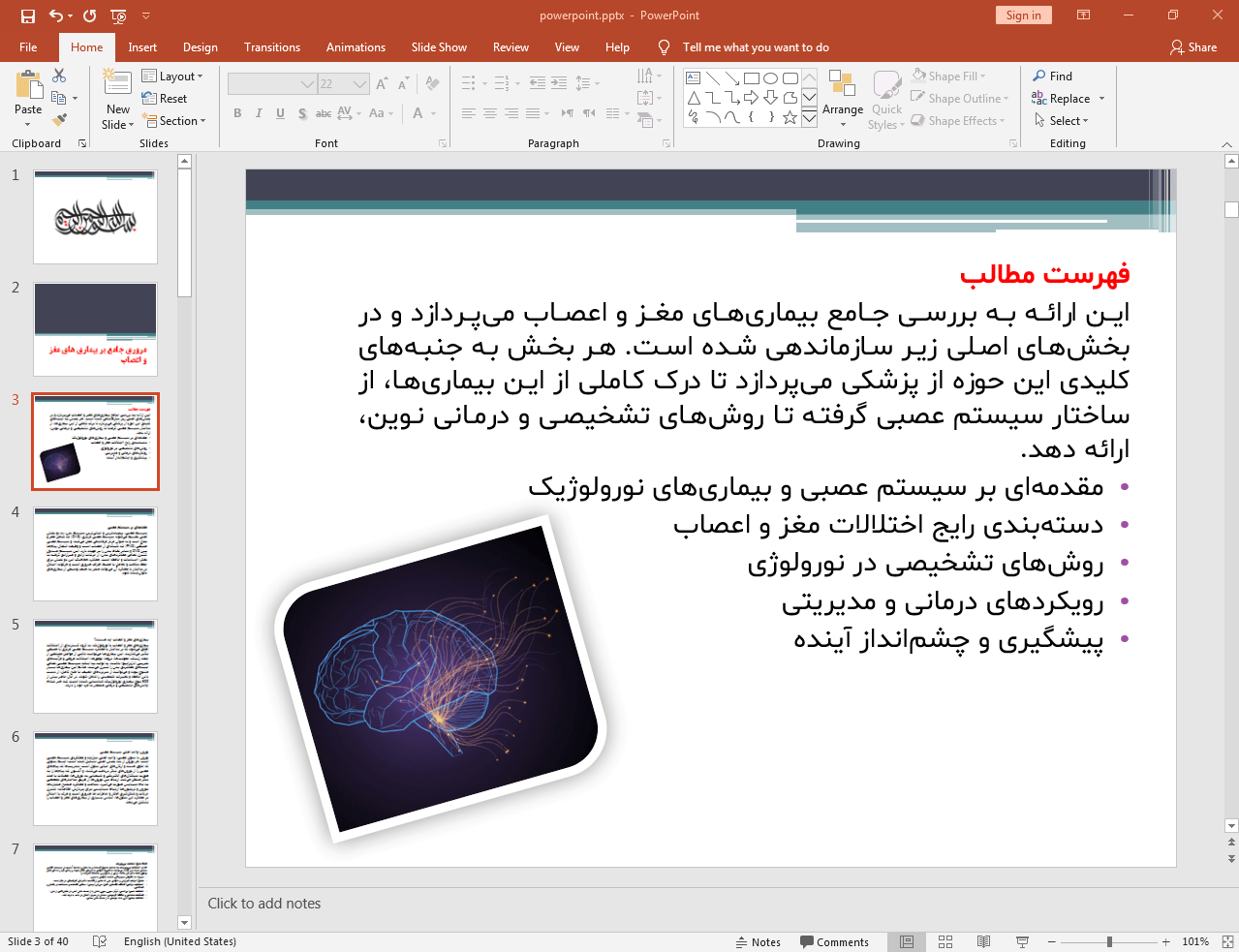Switch to Slide Sorter view in status bar
Screen dimensions: 1239x952
[945, 941]
